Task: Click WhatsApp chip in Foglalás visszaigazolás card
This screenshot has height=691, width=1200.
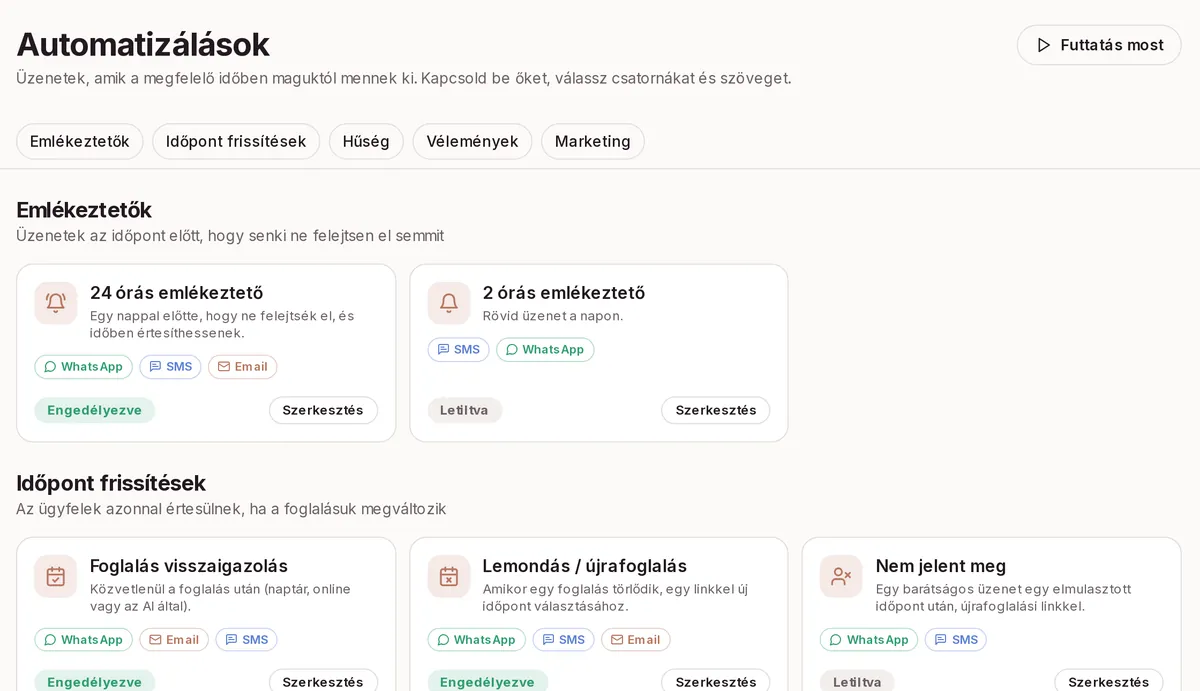Action: pos(83,640)
